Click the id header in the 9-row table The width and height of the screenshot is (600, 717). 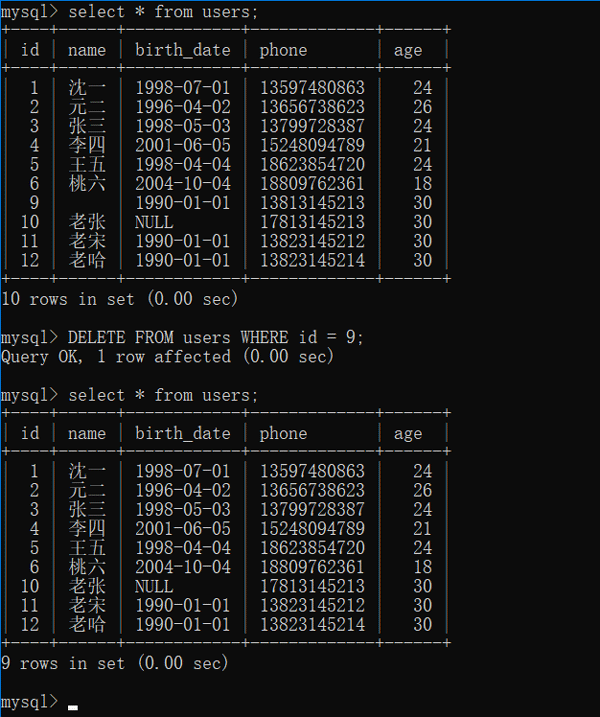[x=30, y=433]
